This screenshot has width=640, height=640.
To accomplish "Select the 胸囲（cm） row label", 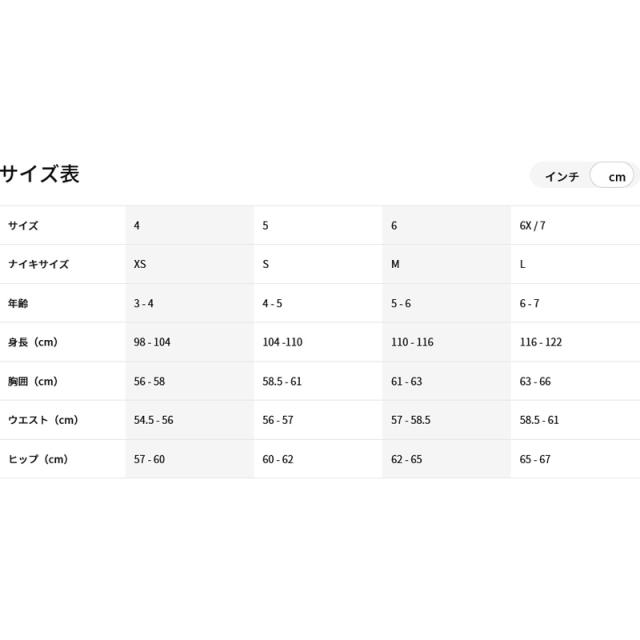I will (x=33, y=381).
